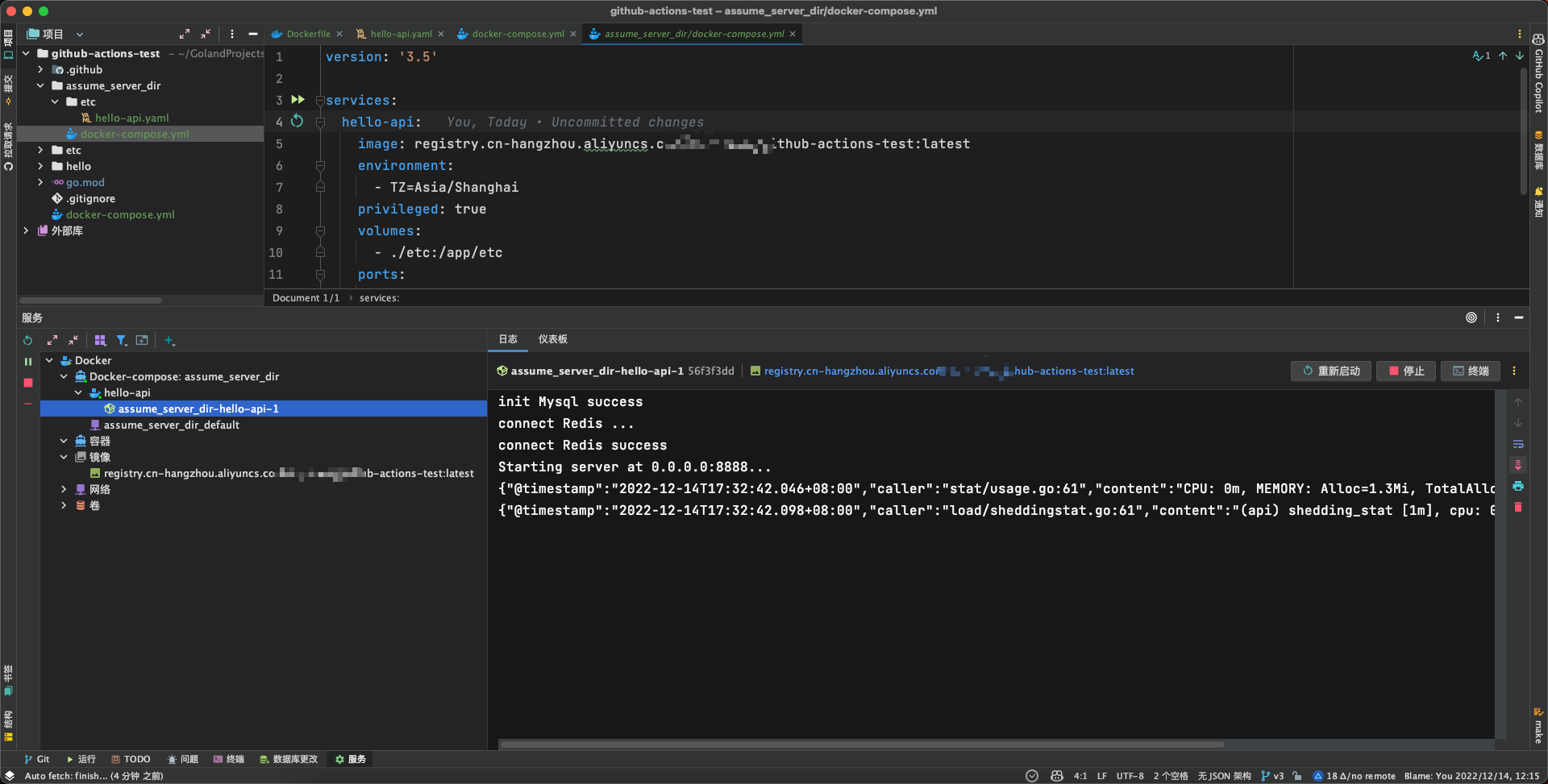1548x784 pixels.
Task: Clear log with red trash icon
Action: click(1518, 507)
